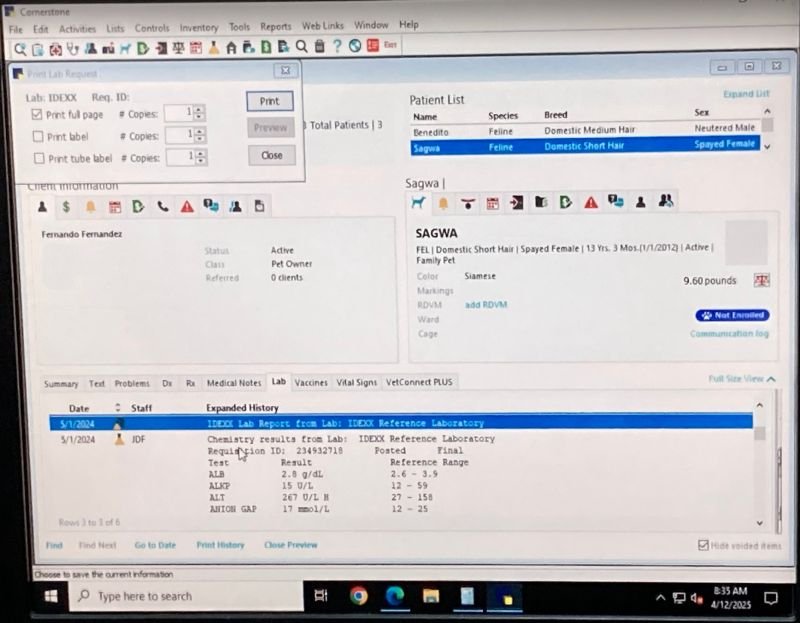This screenshot has height=623, width=800.
Task: Click the patient red alert triangle icon
Action: (591, 203)
